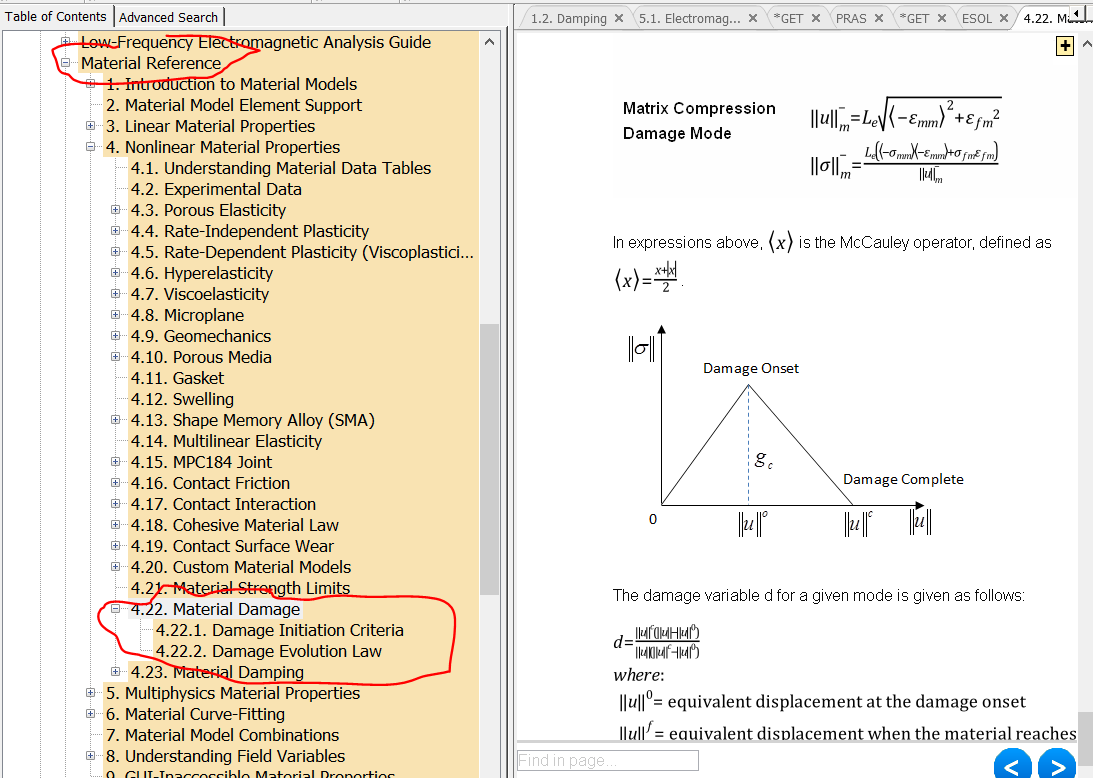Screen dimensions: 1093x778
Task: Close the ESOL tab
Action: (1003, 18)
